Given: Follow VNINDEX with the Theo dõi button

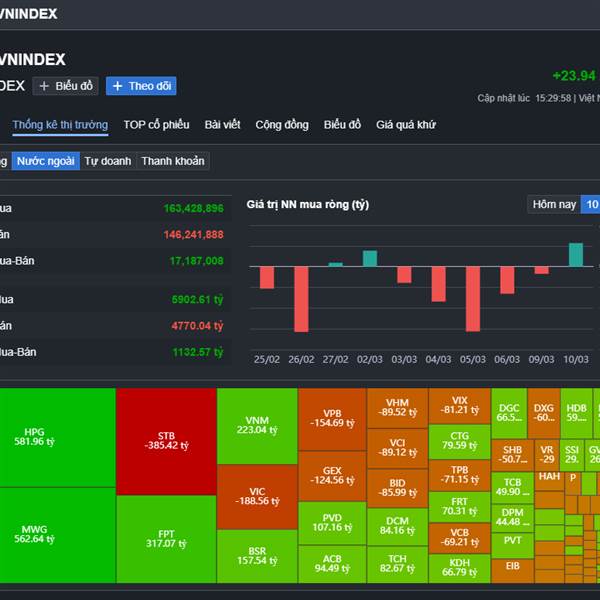Looking at the screenshot, I should (141, 86).
